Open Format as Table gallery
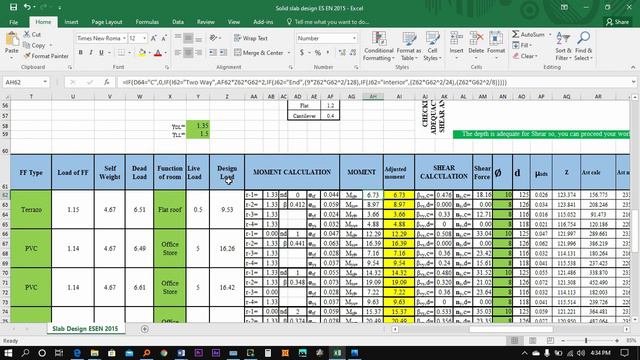The image size is (640, 360). point(409,47)
